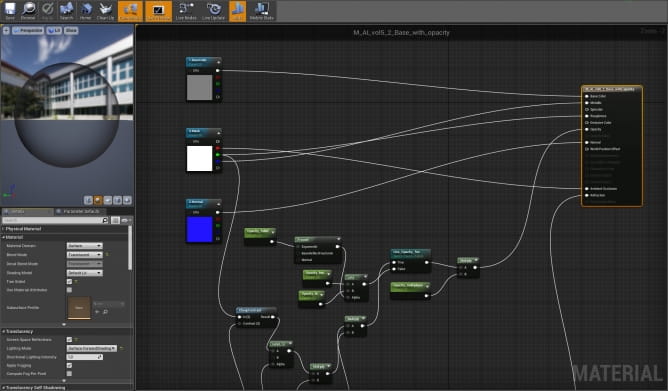Click the Search toolbar icon
This screenshot has width=668, height=391.
click(66, 11)
